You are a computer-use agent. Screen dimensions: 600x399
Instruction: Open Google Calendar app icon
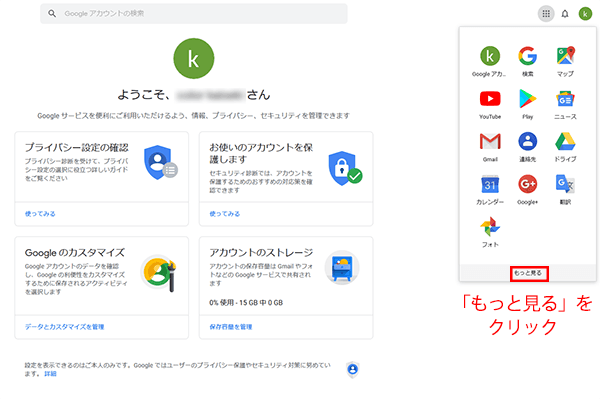(490, 190)
